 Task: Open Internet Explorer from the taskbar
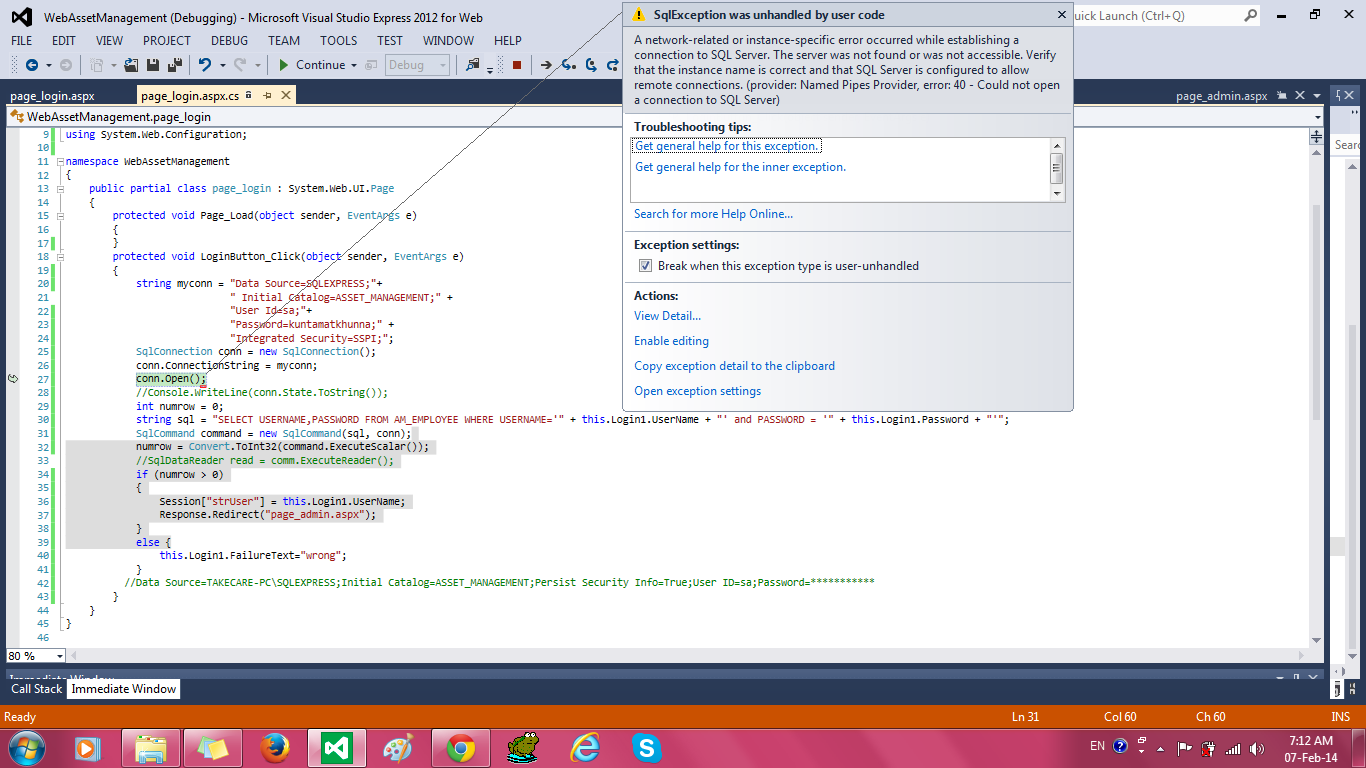tap(585, 747)
